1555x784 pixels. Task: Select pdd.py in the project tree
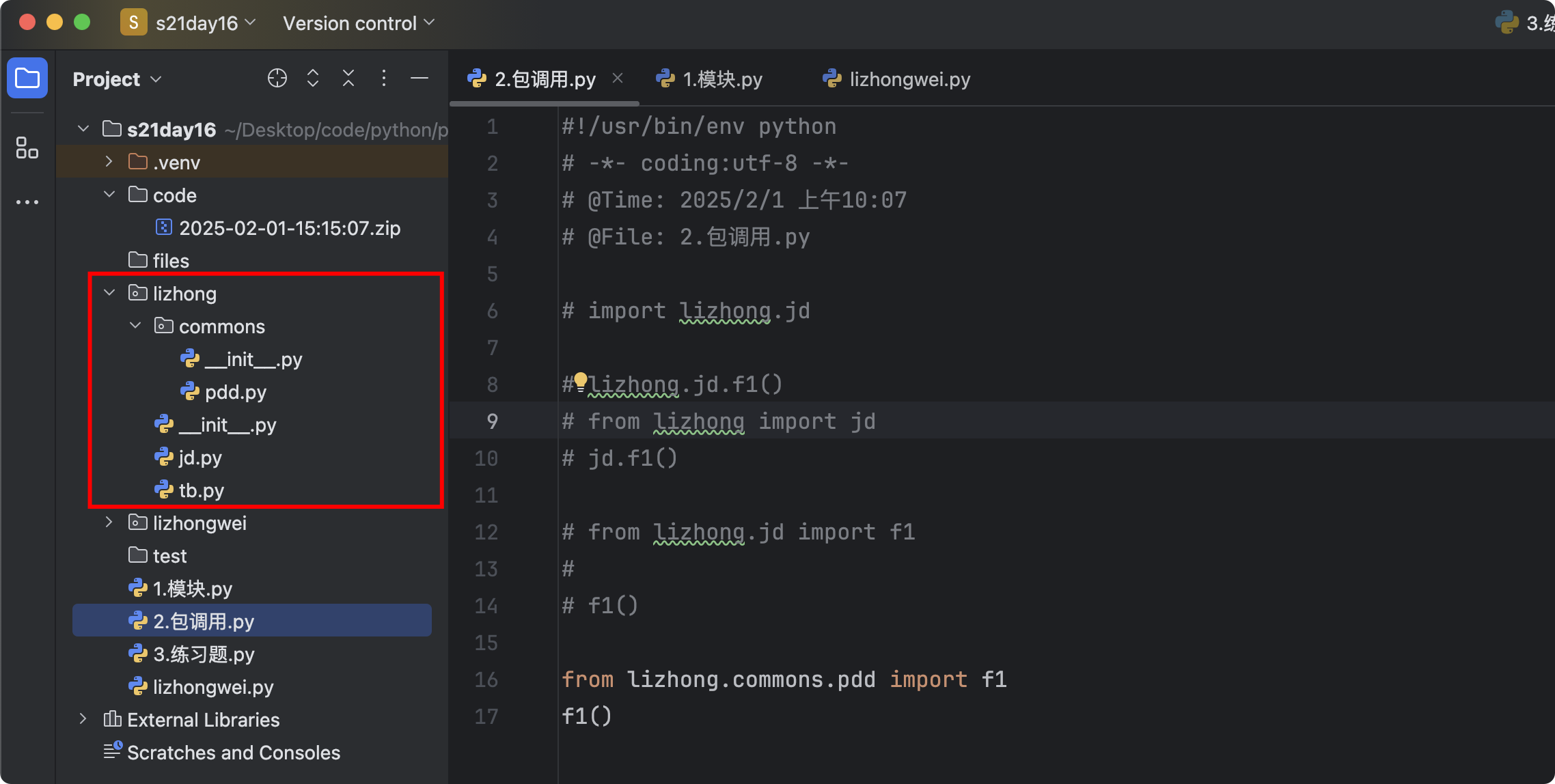coord(235,392)
